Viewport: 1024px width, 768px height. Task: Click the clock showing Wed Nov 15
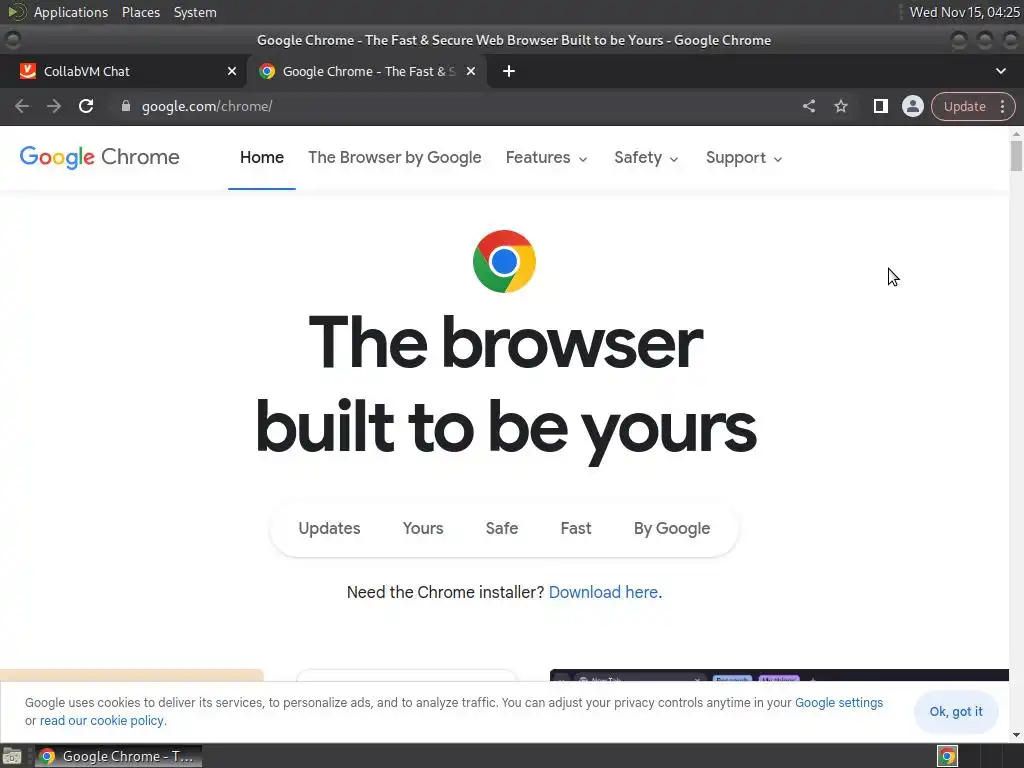point(964,12)
